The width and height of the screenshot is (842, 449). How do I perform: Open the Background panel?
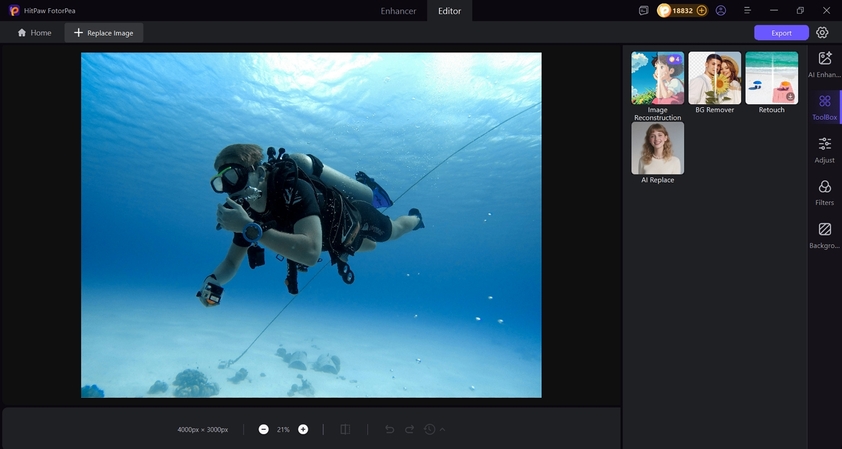click(824, 235)
